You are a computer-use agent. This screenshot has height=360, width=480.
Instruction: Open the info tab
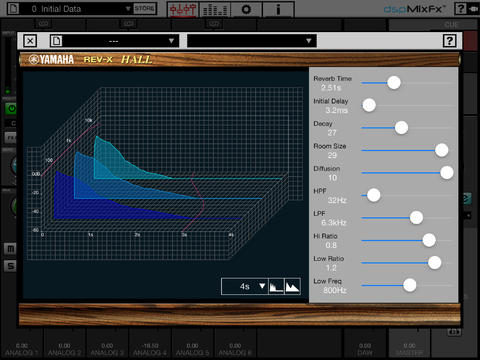click(x=278, y=9)
